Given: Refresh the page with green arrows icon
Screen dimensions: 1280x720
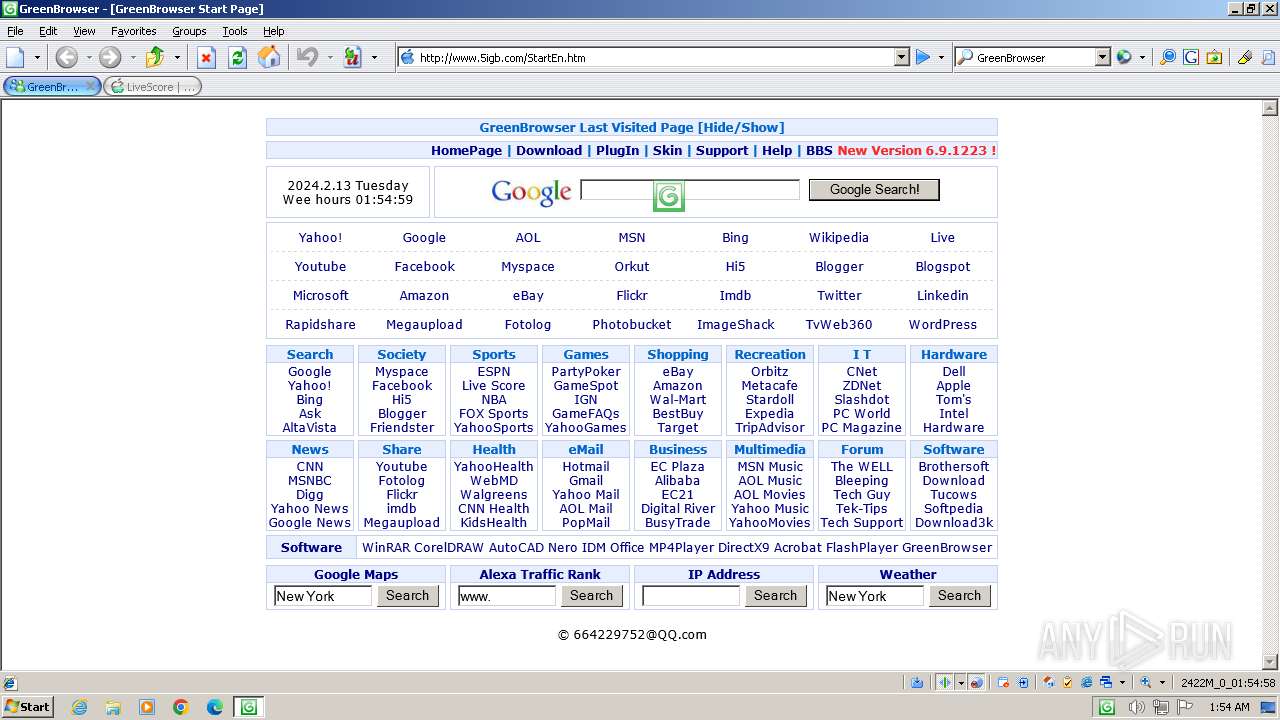Looking at the screenshot, I should 237,57.
